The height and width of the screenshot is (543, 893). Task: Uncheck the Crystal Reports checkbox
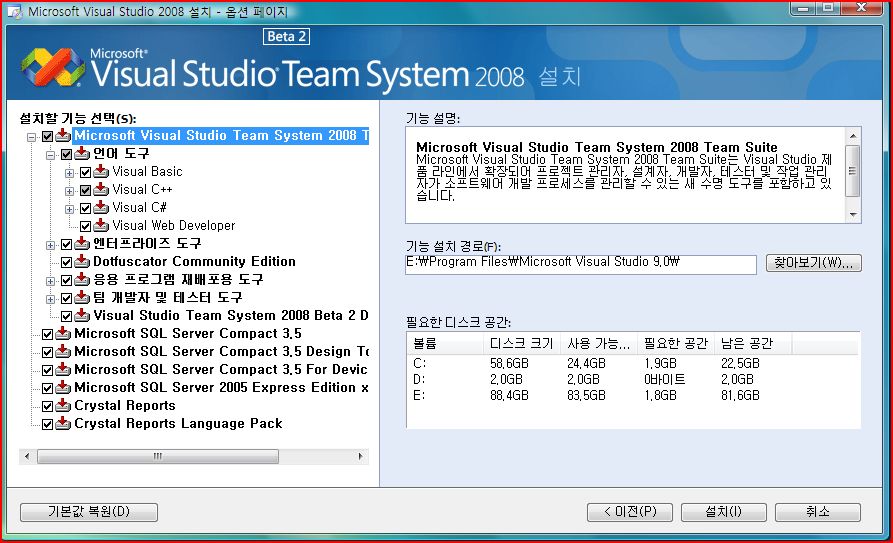tap(48, 407)
